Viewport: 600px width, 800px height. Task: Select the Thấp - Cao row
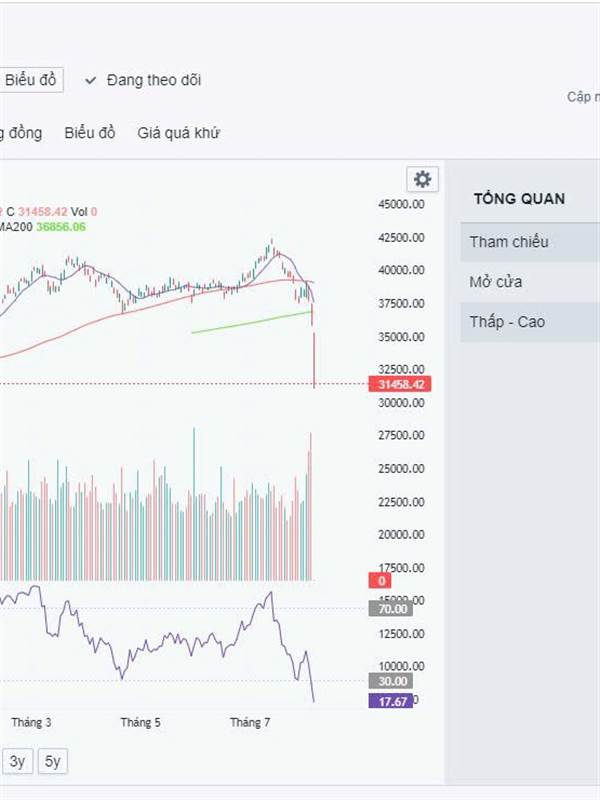coord(507,322)
